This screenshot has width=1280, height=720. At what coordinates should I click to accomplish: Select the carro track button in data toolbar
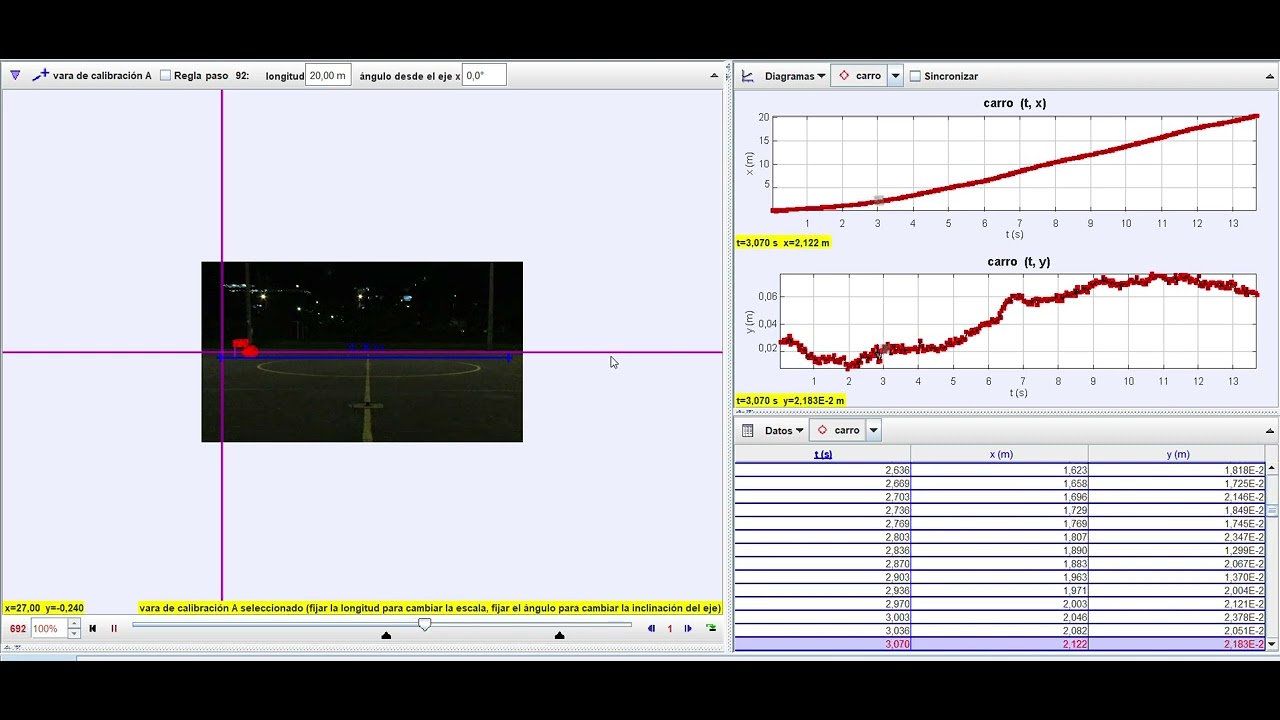pos(838,430)
